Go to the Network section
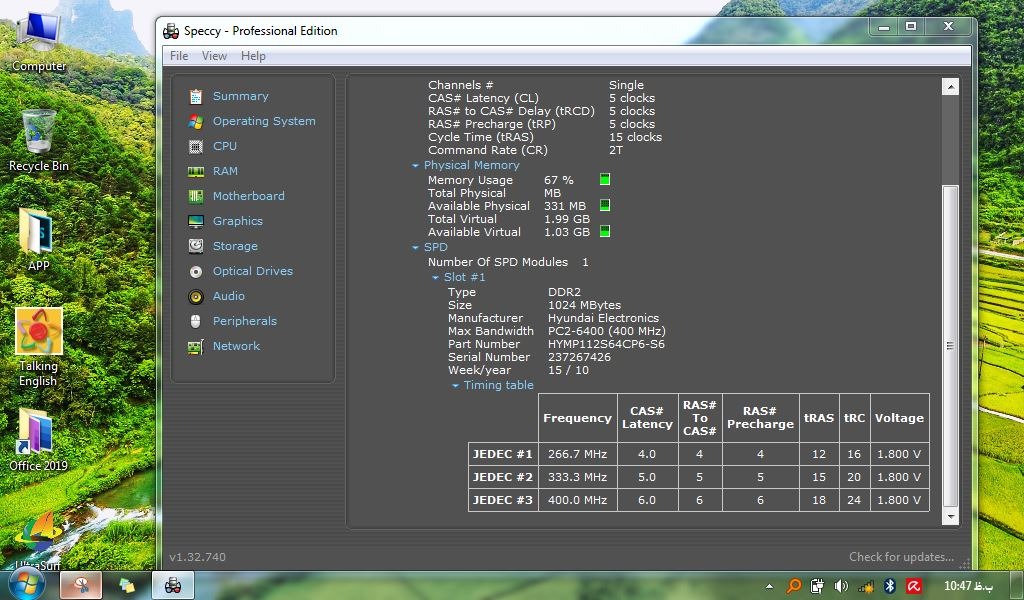The width and height of the screenshot is (1024, 600). coord(236,346)
